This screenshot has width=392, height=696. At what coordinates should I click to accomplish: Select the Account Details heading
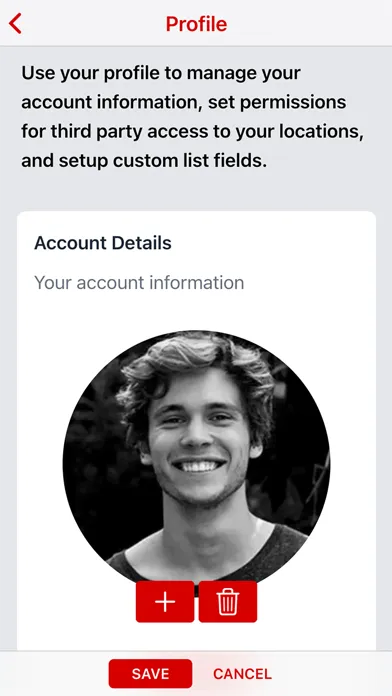(103, 243)
